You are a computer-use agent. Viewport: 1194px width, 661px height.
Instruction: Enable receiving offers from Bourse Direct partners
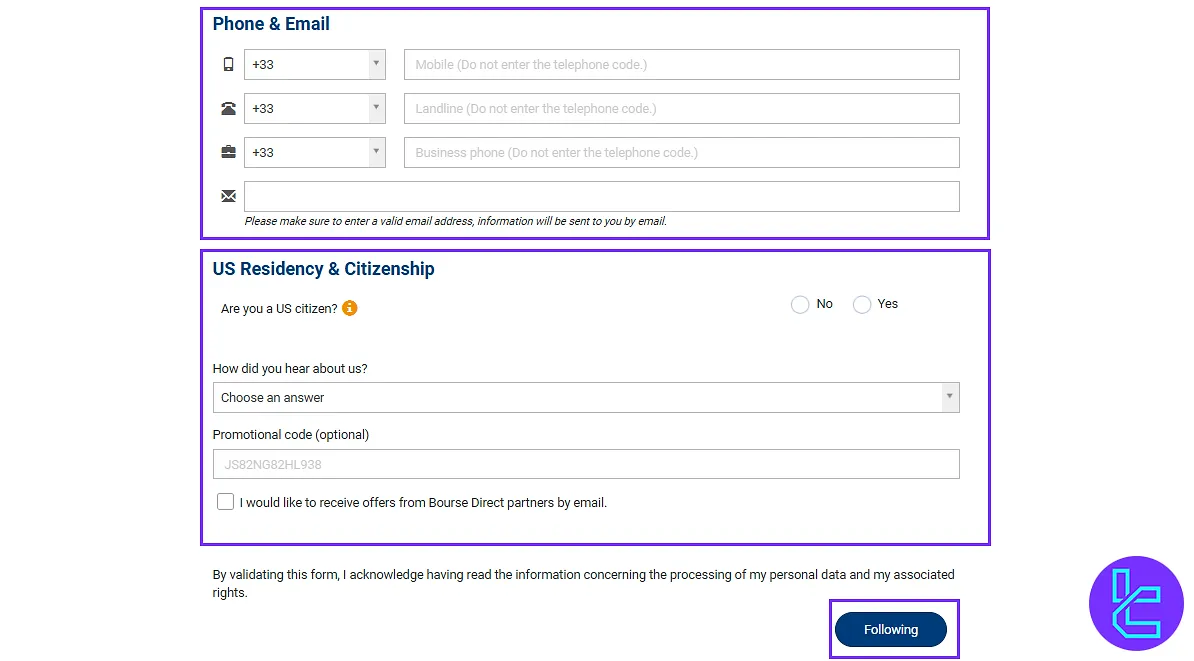225,501
